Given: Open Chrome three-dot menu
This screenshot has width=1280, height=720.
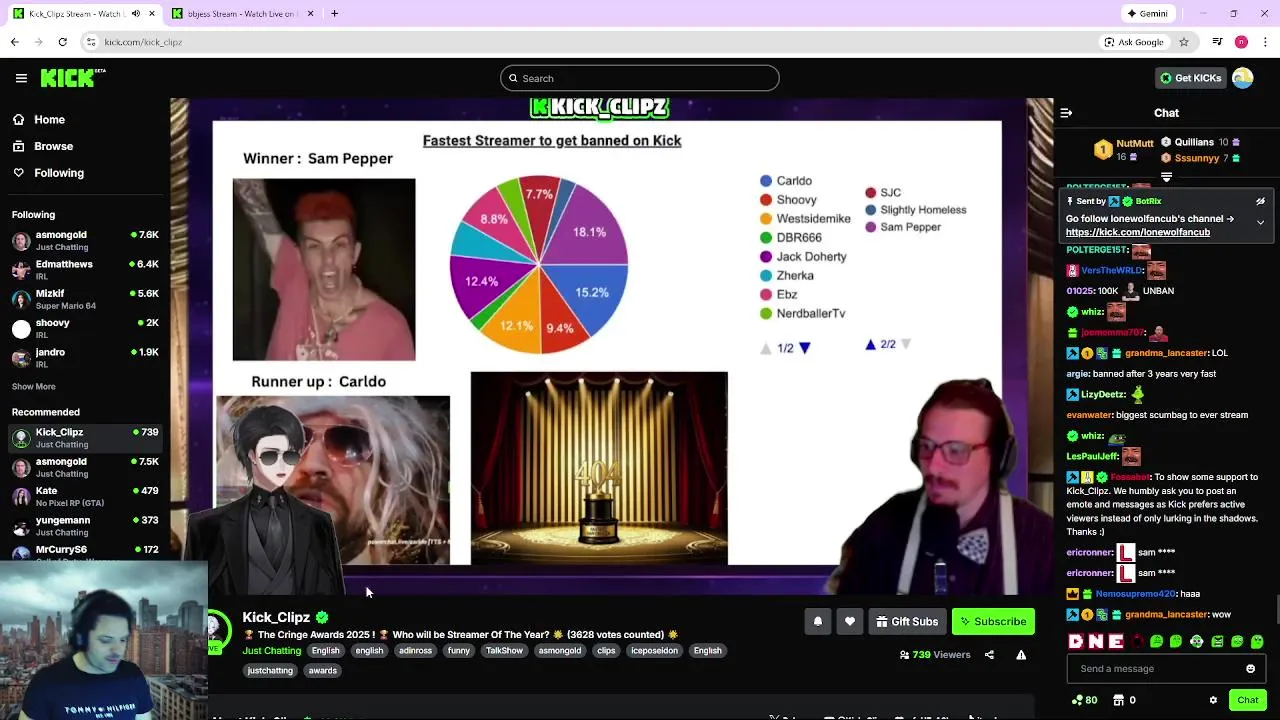Looking at the screenshot, I should coord(1266,42).
